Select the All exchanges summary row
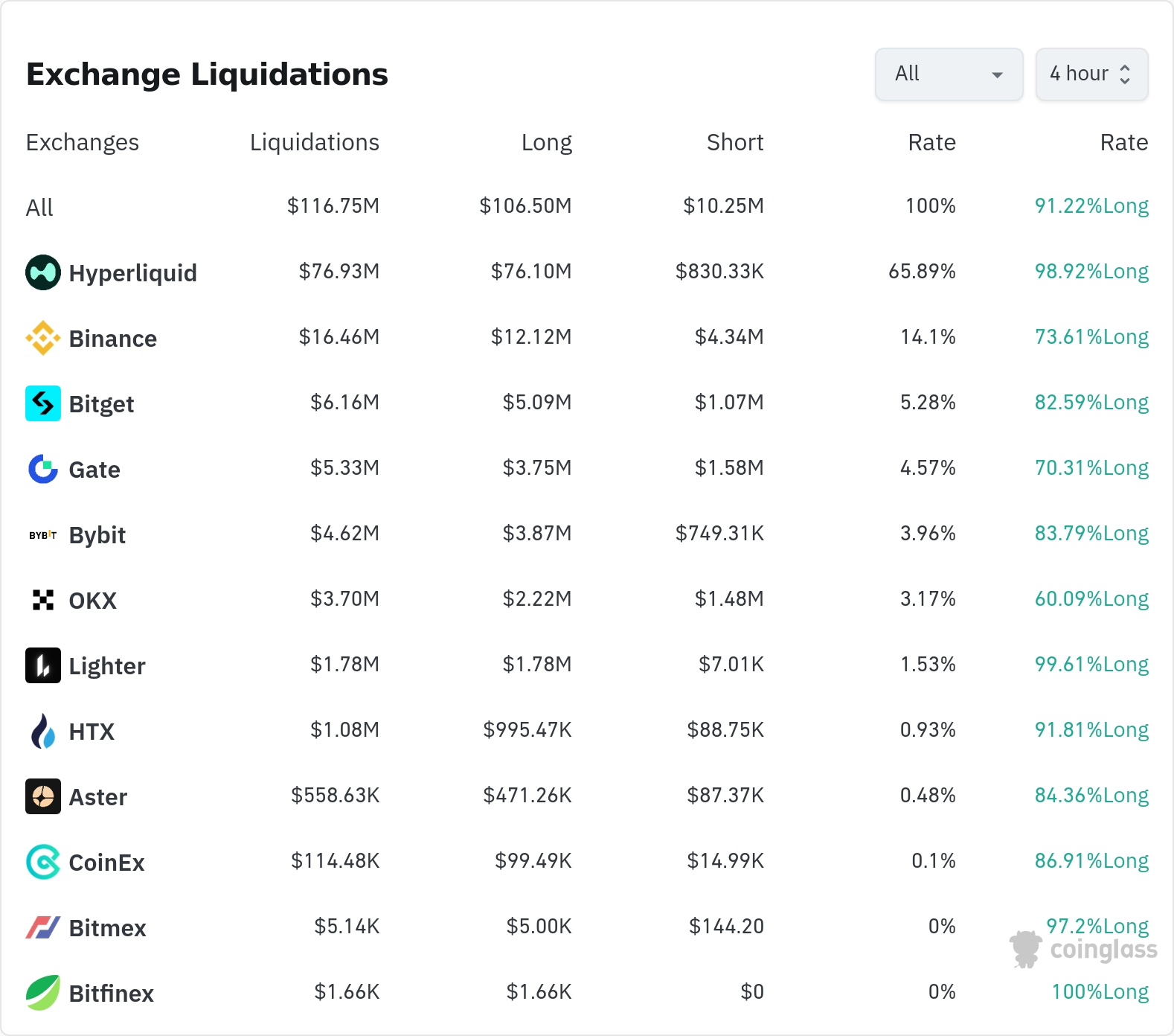This screenshot has width=1174, height=1036. [39, 208]
